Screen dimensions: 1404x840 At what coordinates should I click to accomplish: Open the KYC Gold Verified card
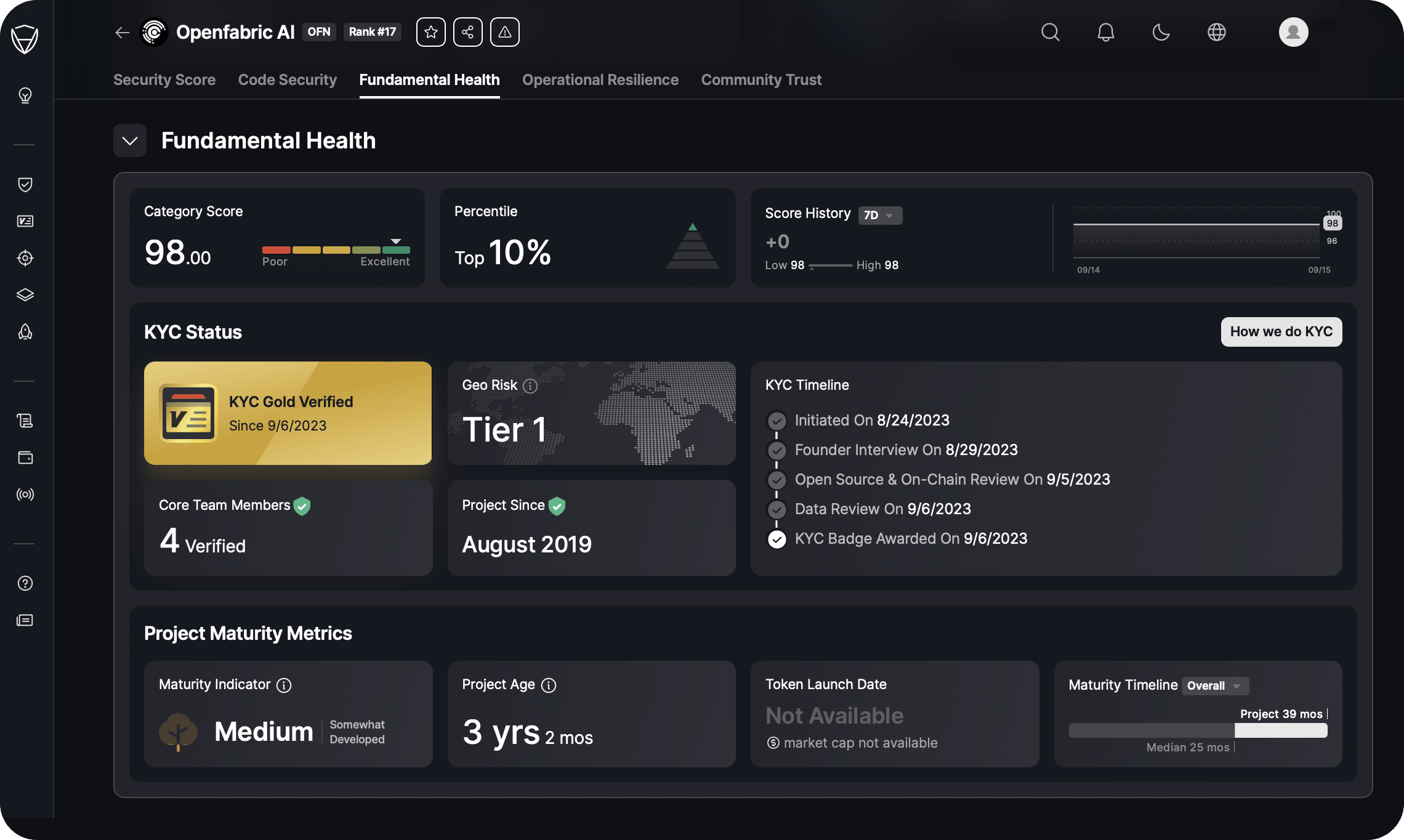(288, 413)
